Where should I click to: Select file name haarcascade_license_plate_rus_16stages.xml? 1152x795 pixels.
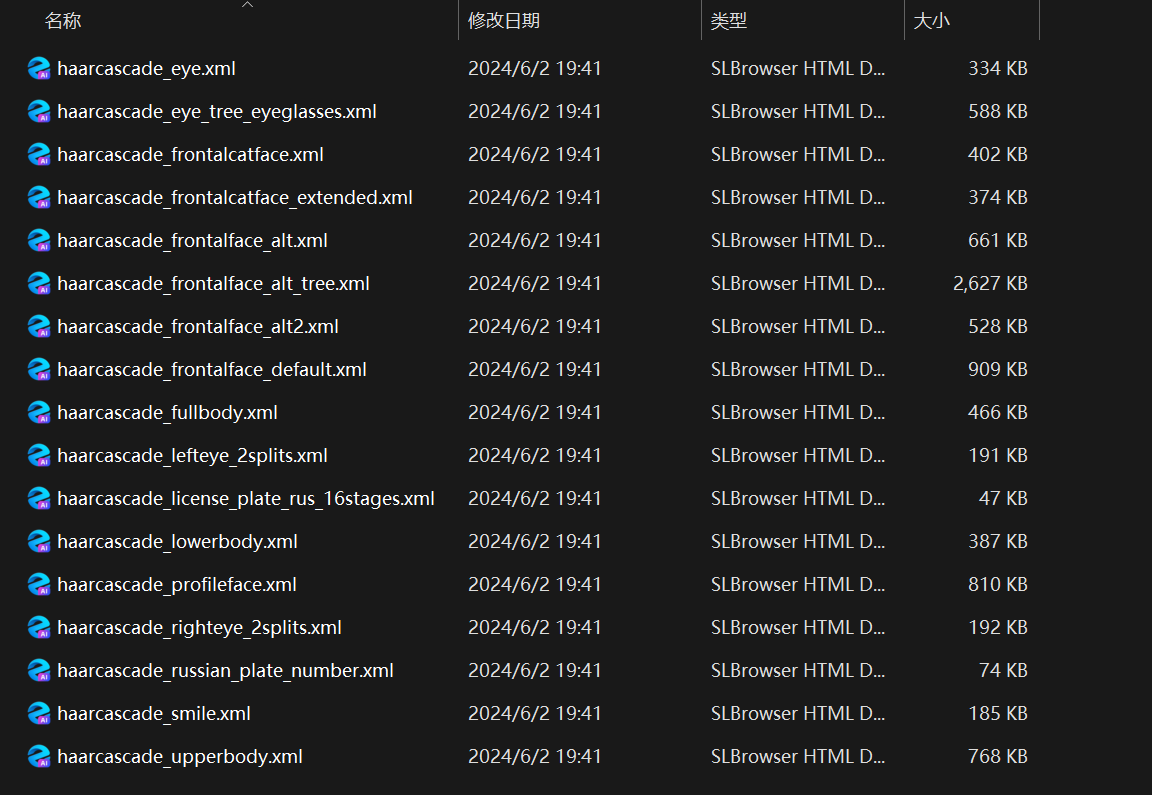[246, 499]
